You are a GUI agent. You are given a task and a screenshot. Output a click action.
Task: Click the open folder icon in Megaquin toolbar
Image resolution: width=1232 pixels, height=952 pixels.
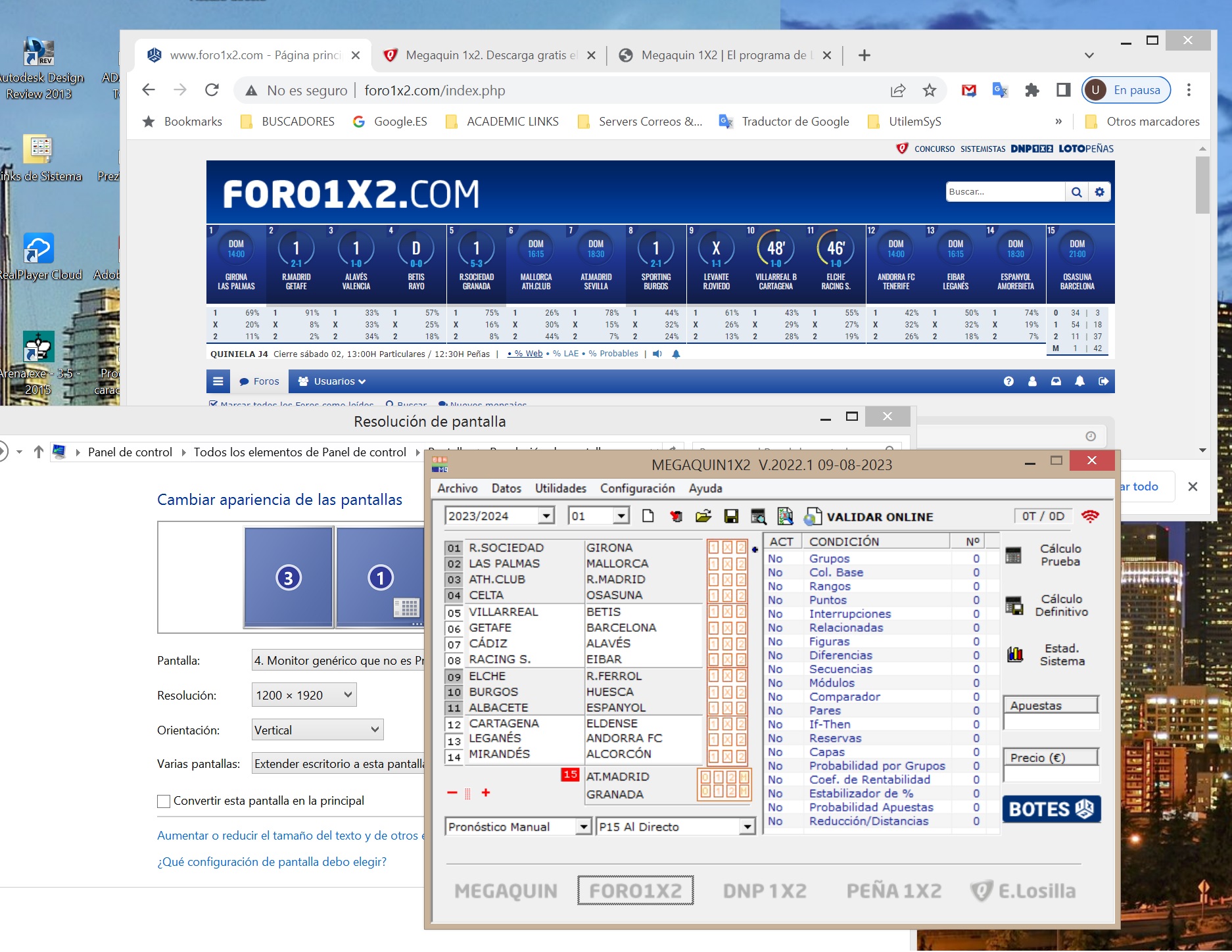[x=703, y=516]
